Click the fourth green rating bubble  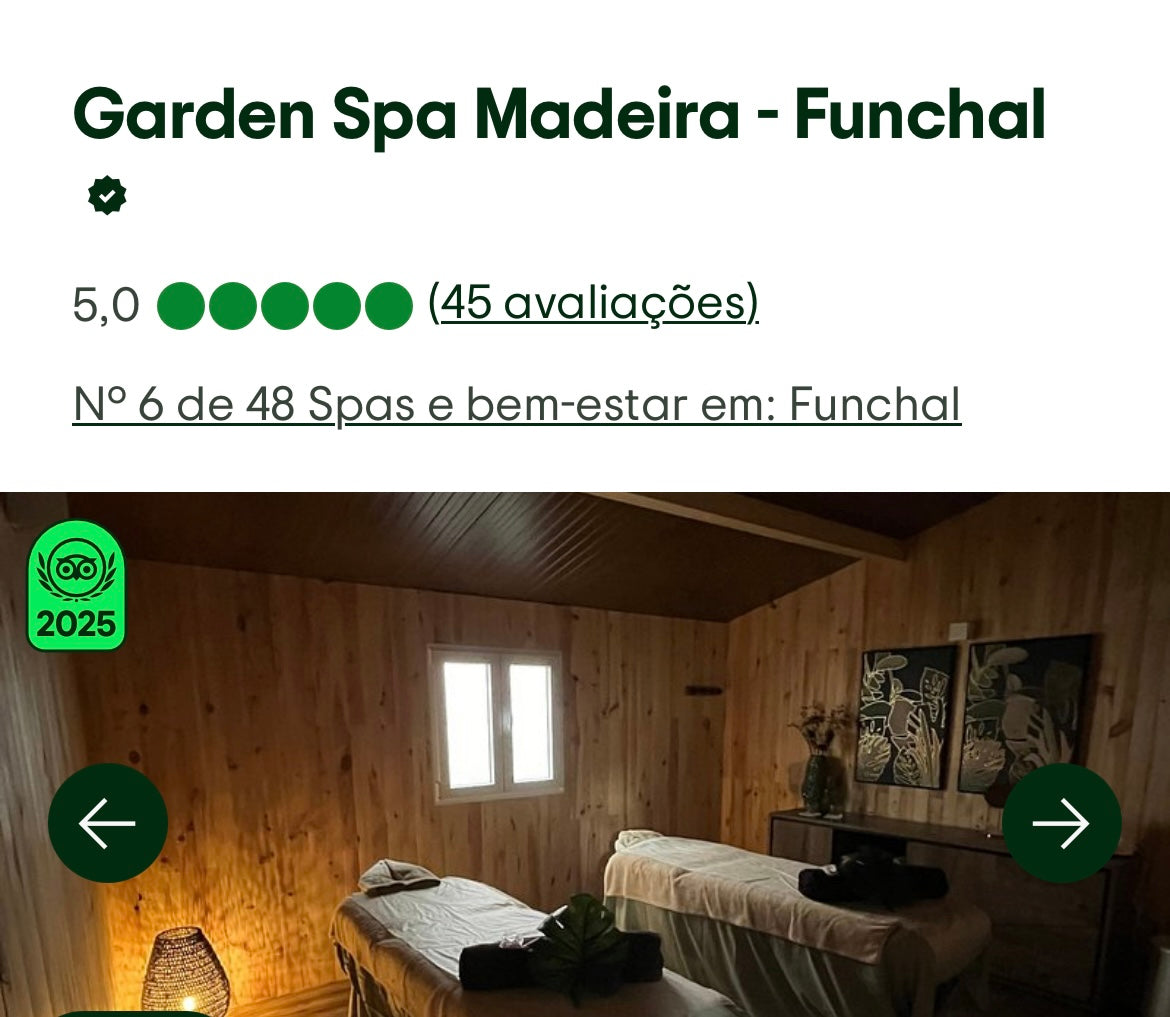coord(337,305)
